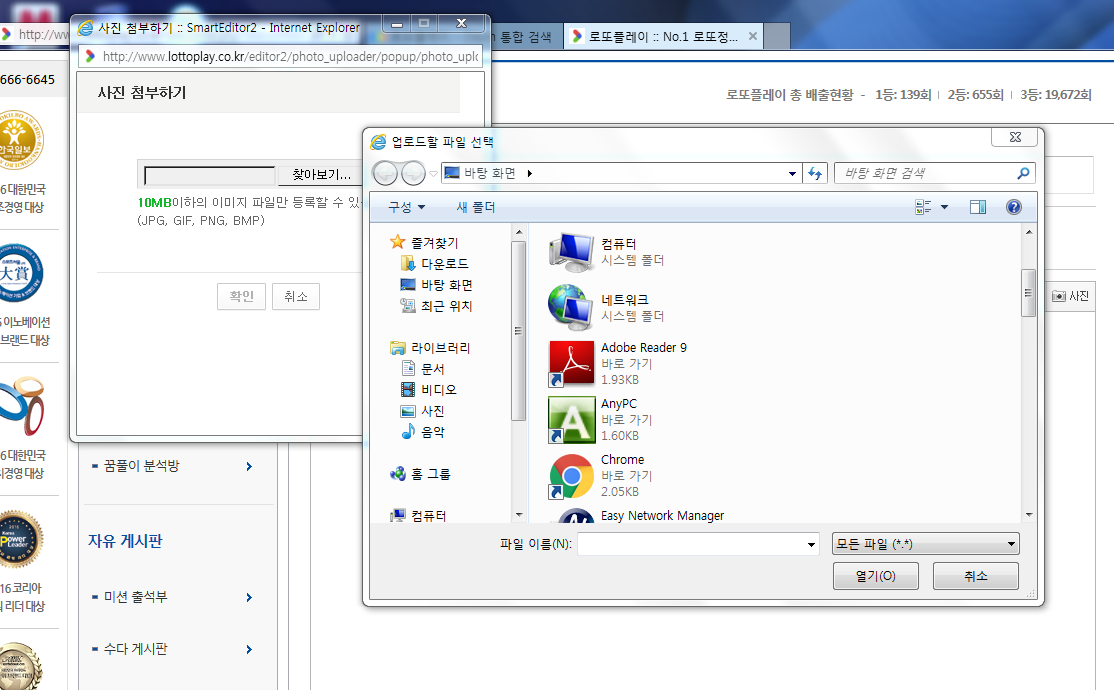Click the search magnifier icon

click(1022, 173)
